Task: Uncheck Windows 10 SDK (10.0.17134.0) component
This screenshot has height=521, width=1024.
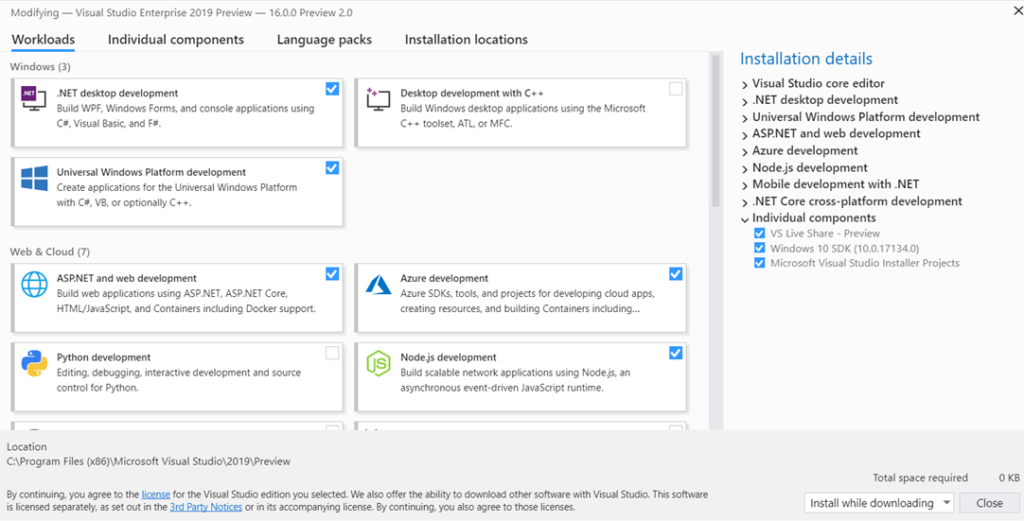Action: [x=759, y=248]
